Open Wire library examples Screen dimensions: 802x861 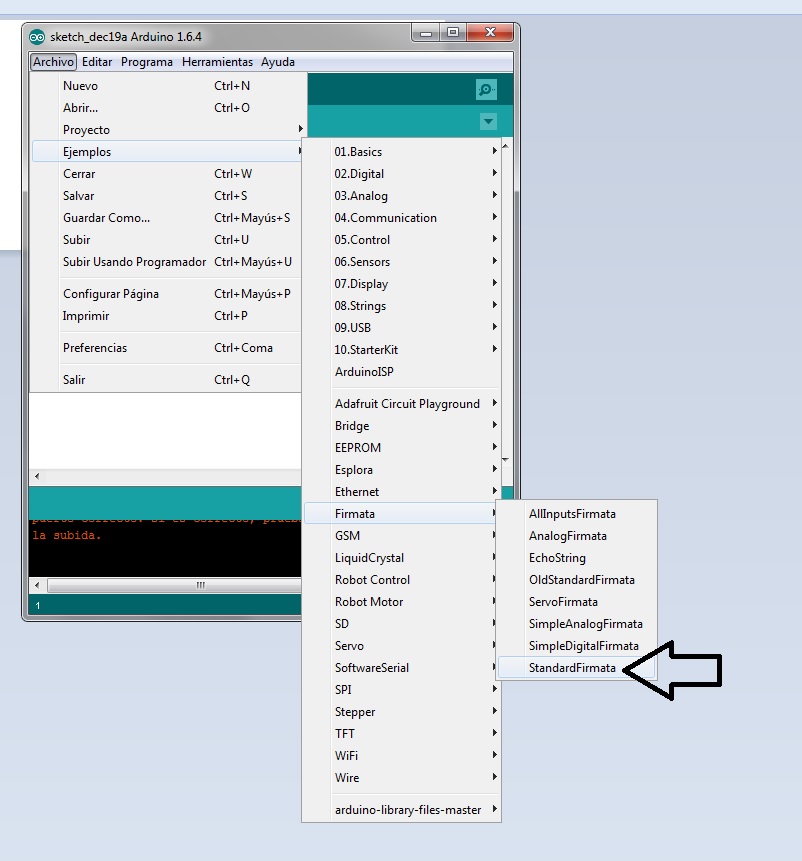click(401, 777)
